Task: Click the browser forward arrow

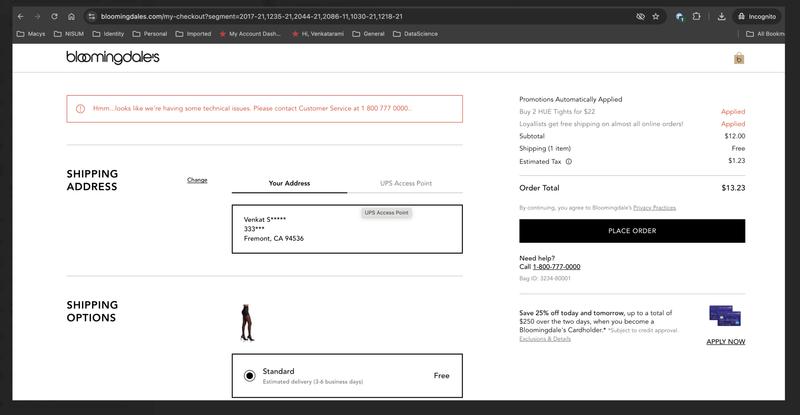Action: (37, 16)
